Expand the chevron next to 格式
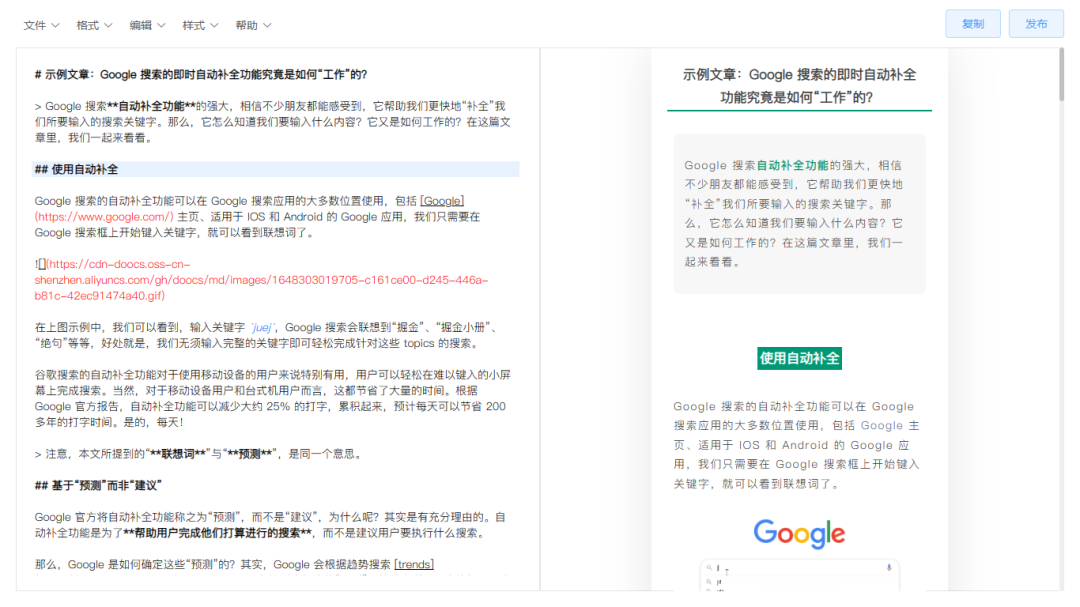The width and height of the screenshot is (1080, 607). click(x=108, y=25)
